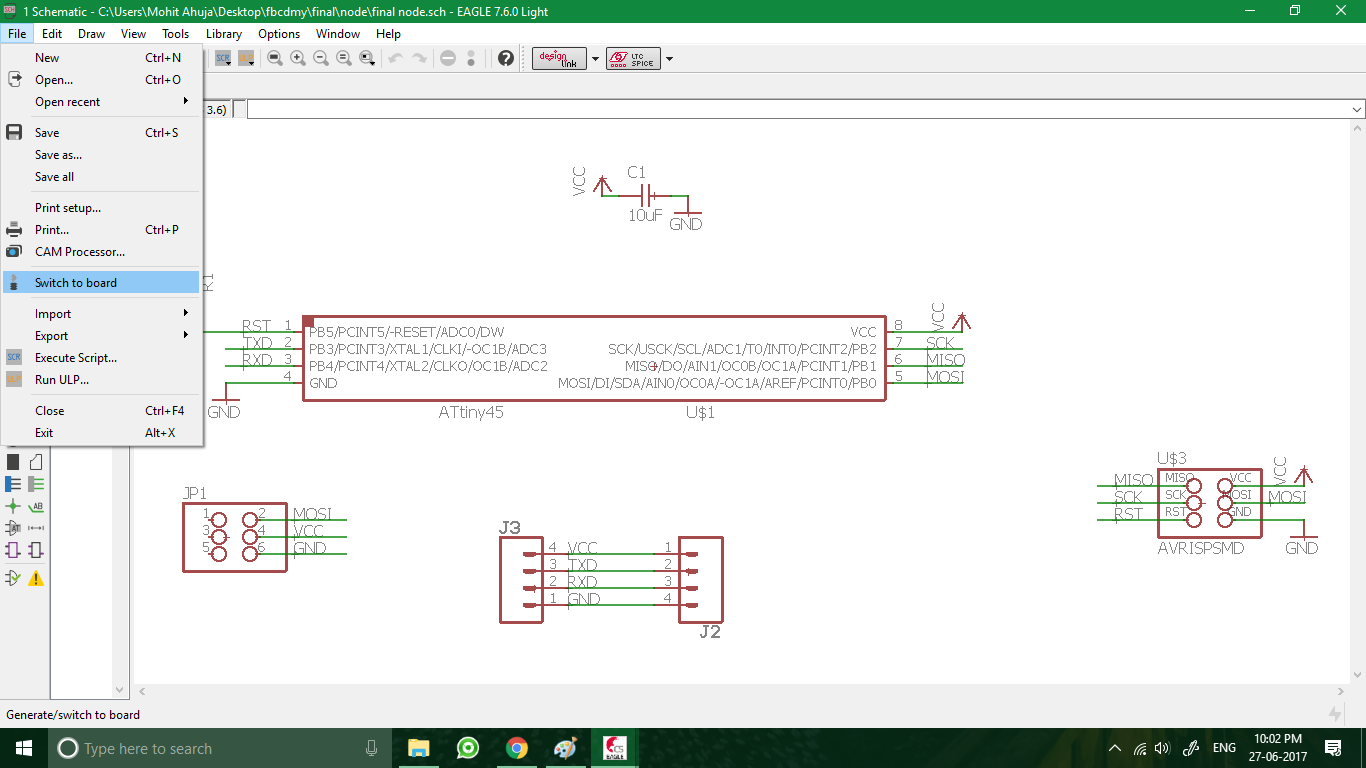Select the green Net tool
This screenshot has height=768, width=1366.
[36, 484]
